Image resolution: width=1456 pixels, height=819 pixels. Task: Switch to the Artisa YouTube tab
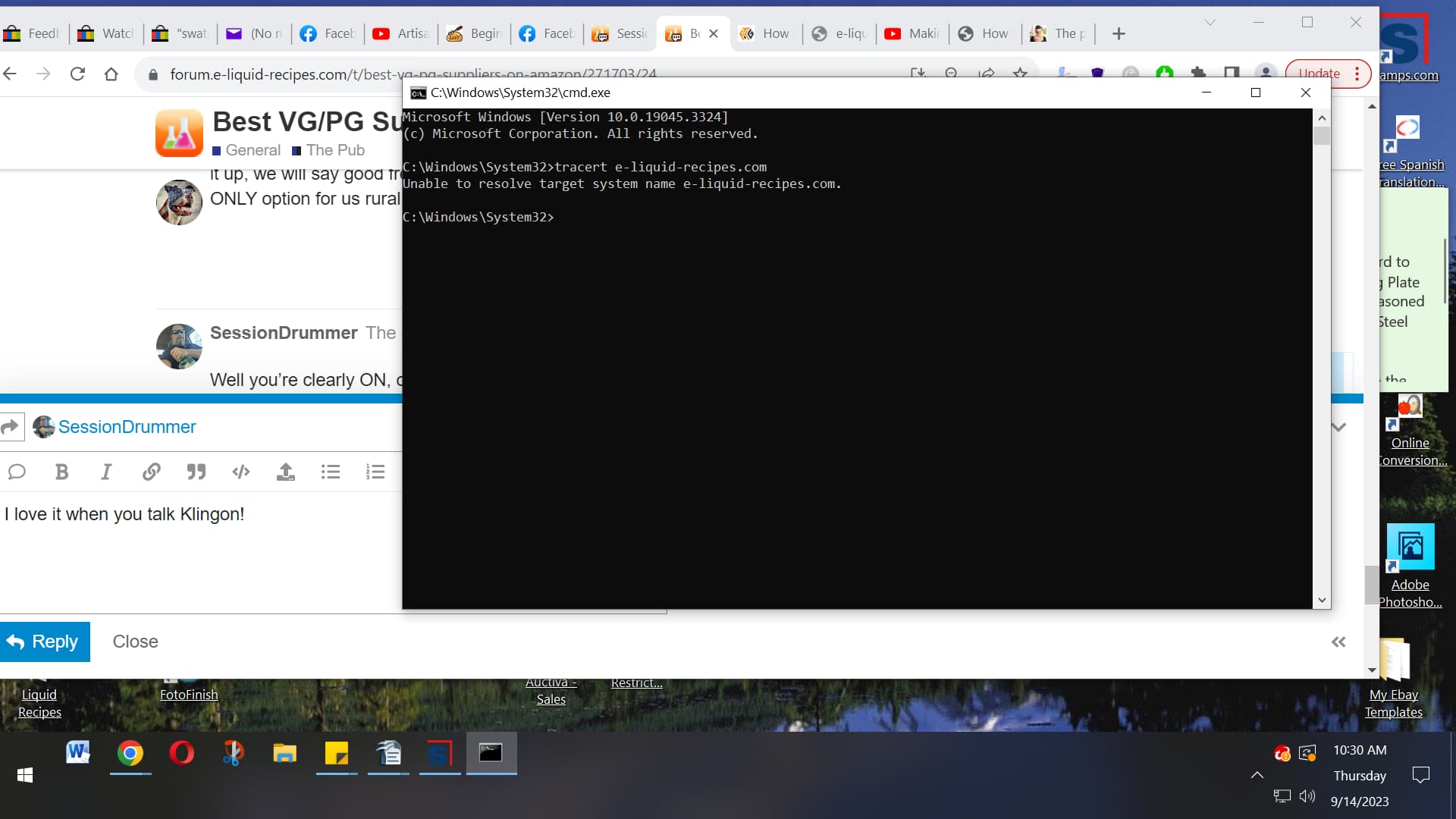[402, 33]
